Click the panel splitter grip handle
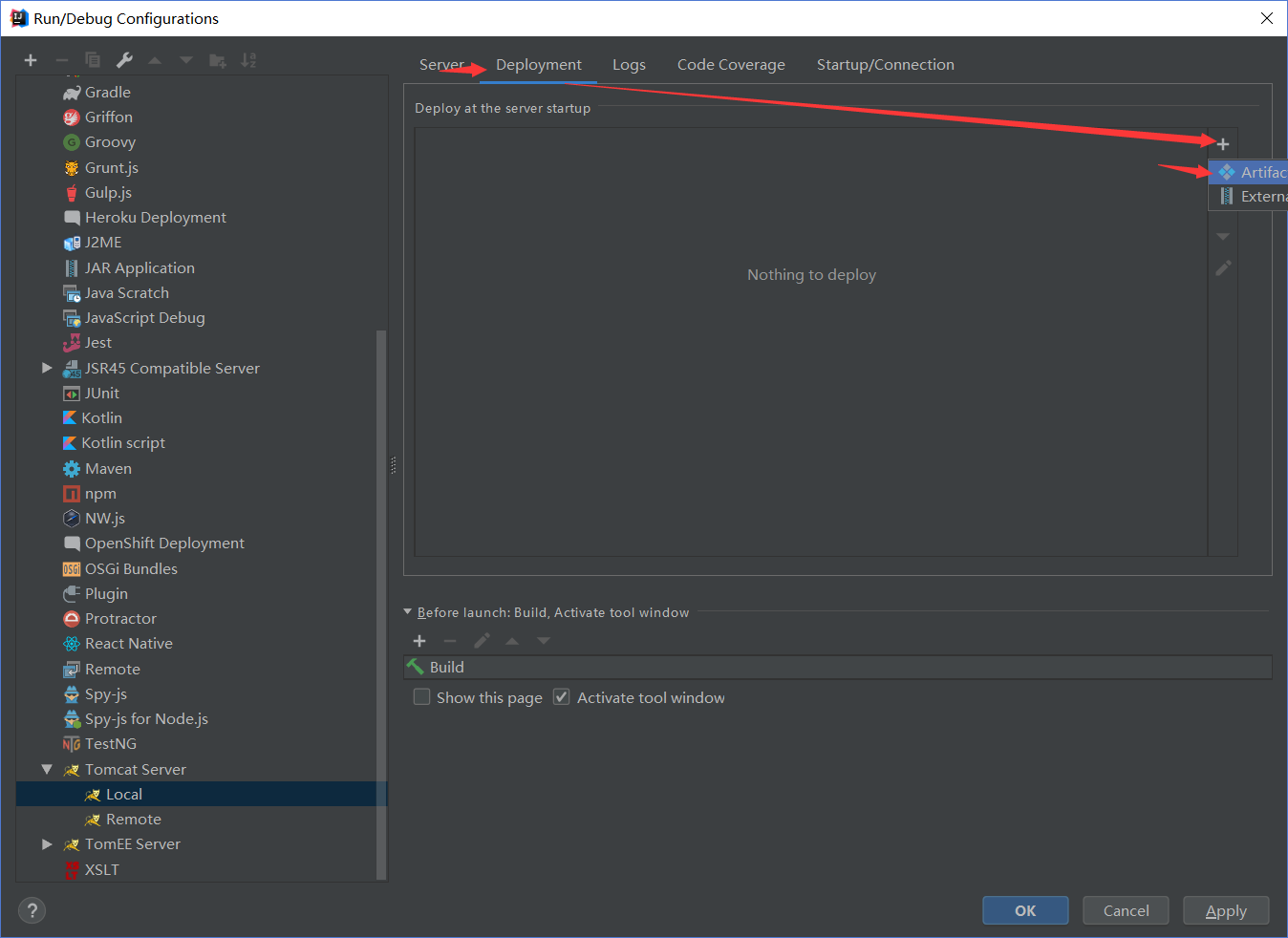The width and height of the screenshot is (1288, 938). (x=394, y=465)
